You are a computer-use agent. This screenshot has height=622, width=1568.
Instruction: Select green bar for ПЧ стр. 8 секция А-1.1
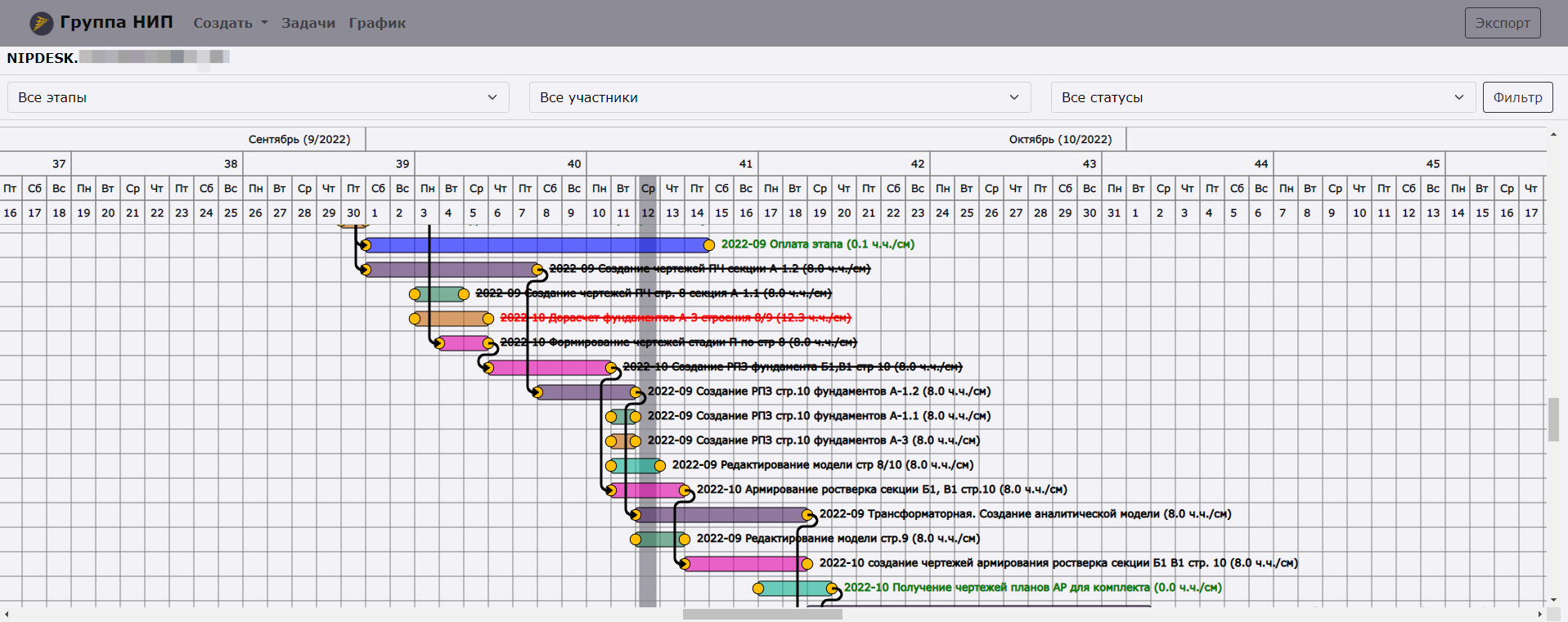439,293
